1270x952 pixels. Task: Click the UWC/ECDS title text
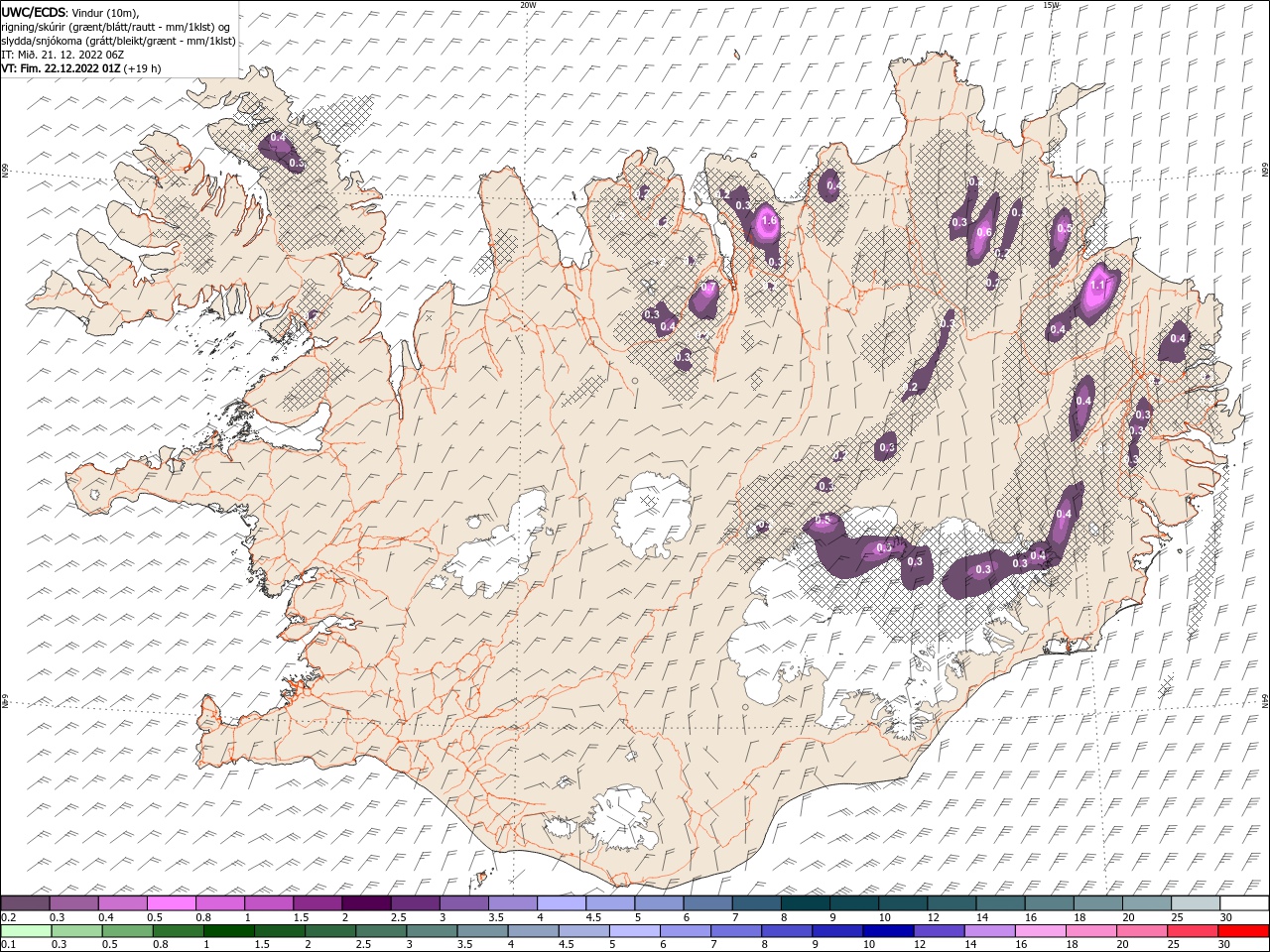34,11
